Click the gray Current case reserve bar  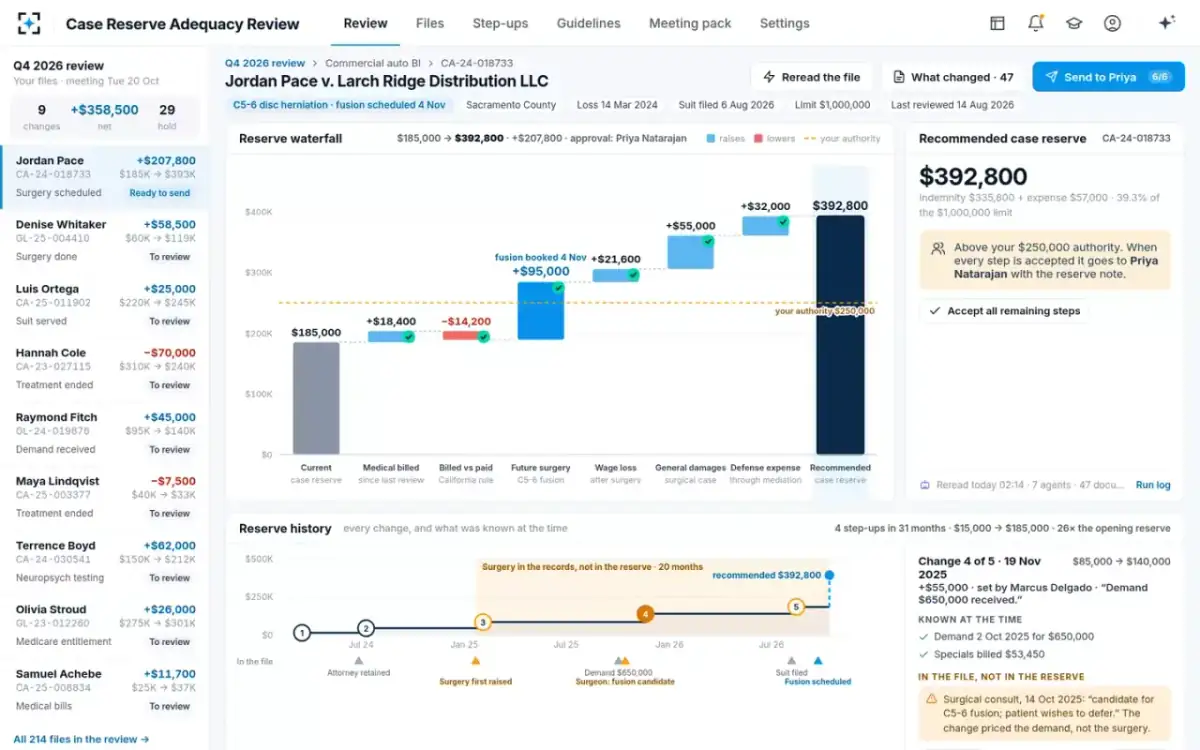(x=316, y=399)
